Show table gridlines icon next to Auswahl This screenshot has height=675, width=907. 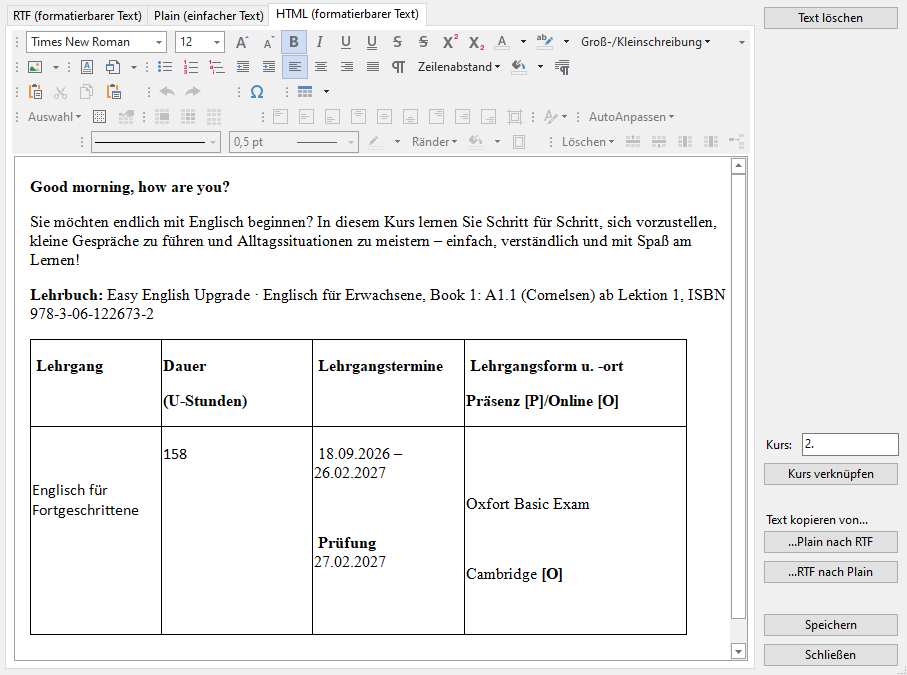(99, 117)
